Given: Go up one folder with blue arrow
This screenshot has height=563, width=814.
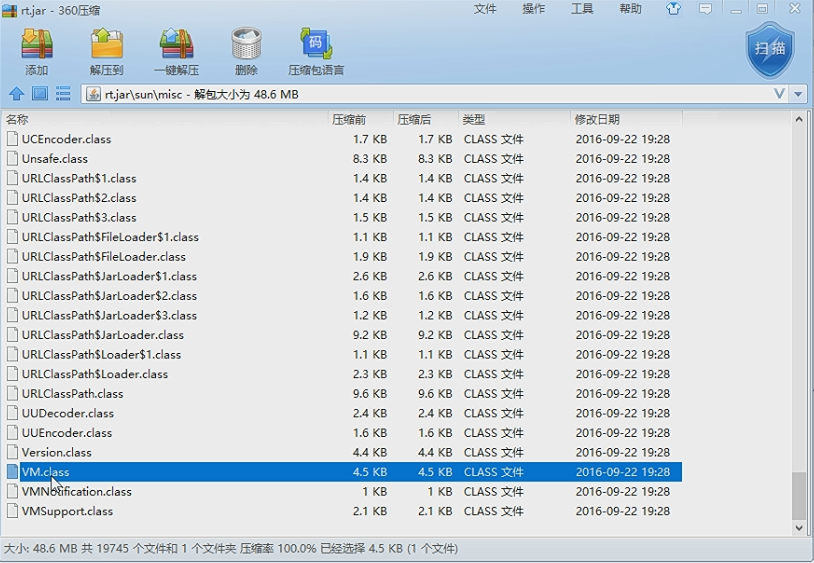Looking at the screenshot, I should pyautogui.click(x=17, y=94).
